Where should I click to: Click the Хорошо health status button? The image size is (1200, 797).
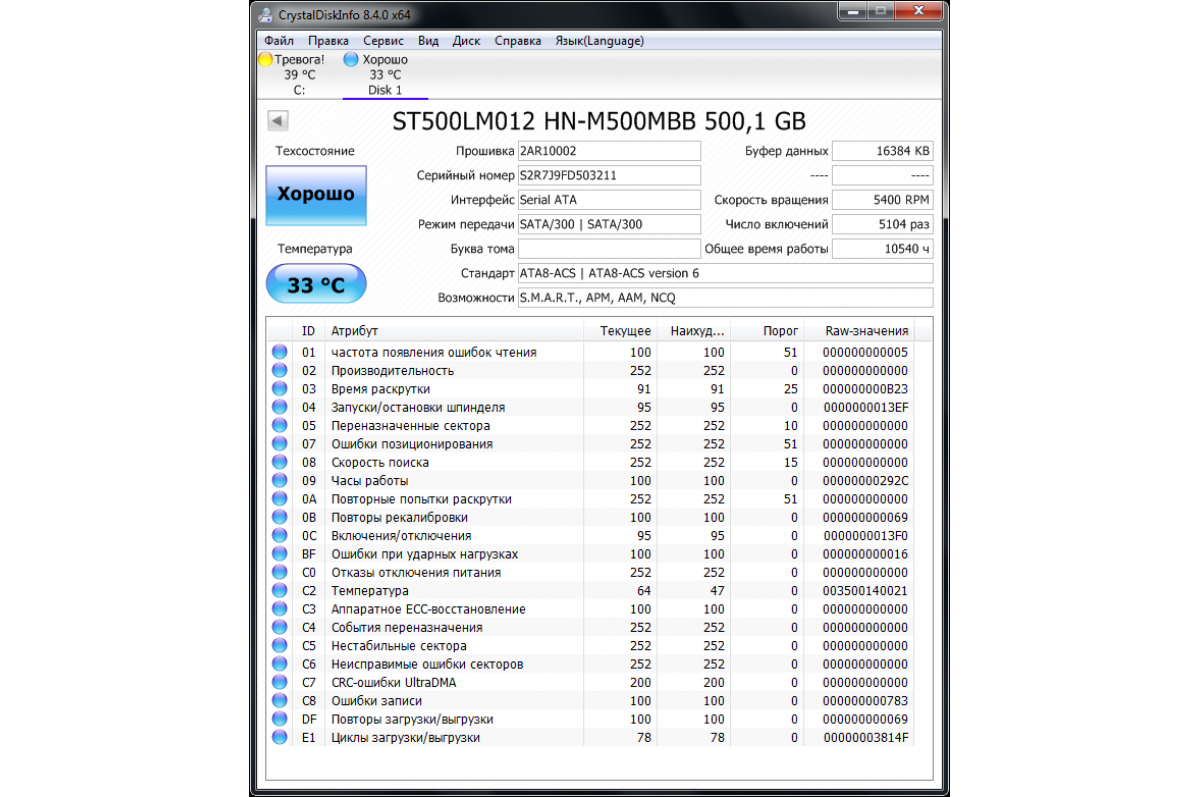point(316,194)
